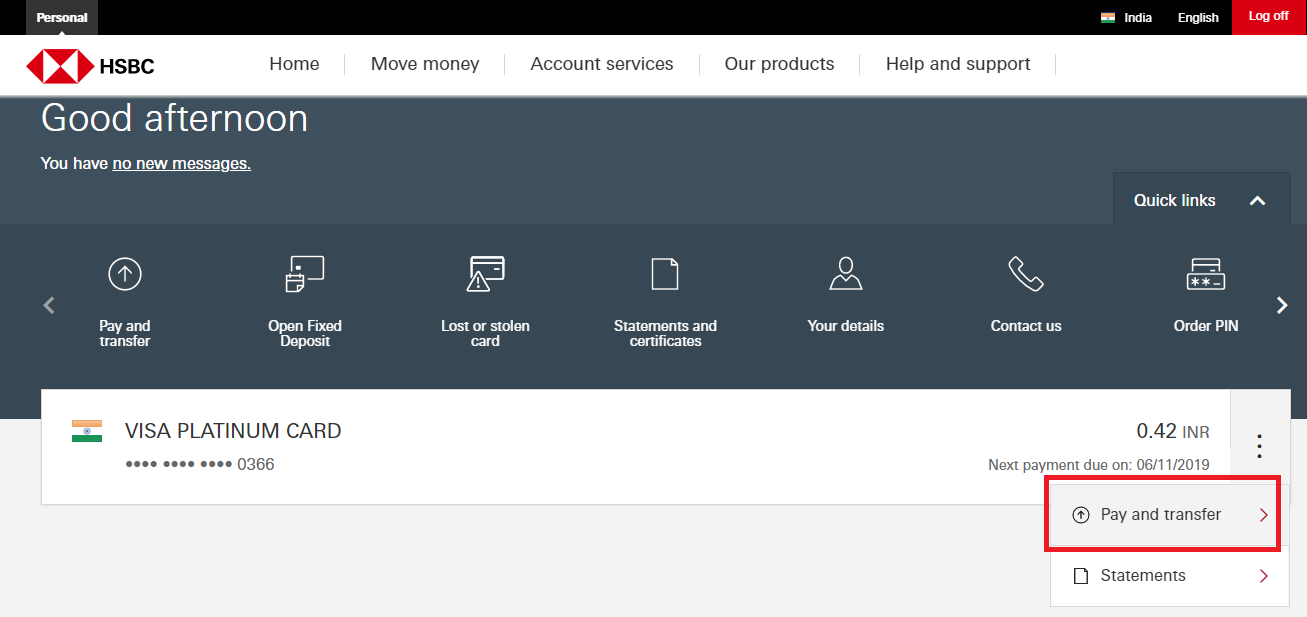Click India flag icon in top bar
This screenshot has height=617, width=1307.
point(1108,17)
